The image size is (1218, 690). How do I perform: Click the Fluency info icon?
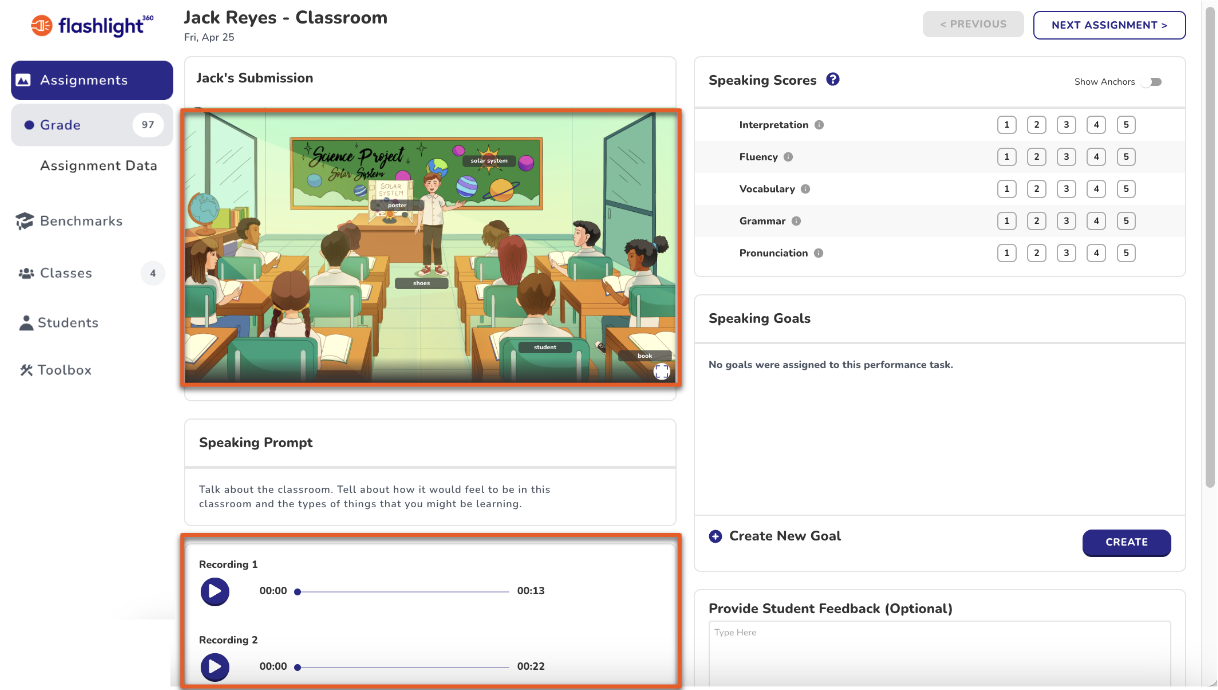pos(788,157)
